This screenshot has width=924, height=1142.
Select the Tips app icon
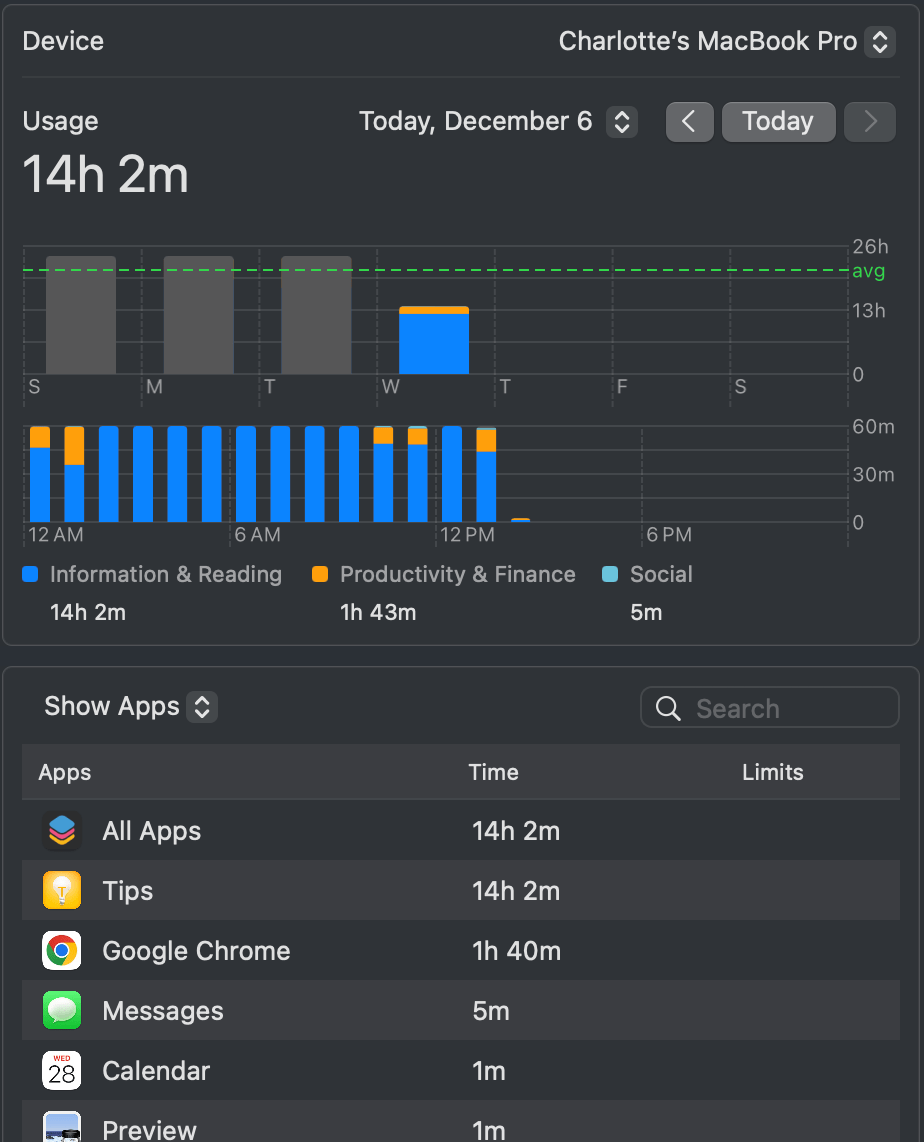pyautogui.click(x=61, y=890)
